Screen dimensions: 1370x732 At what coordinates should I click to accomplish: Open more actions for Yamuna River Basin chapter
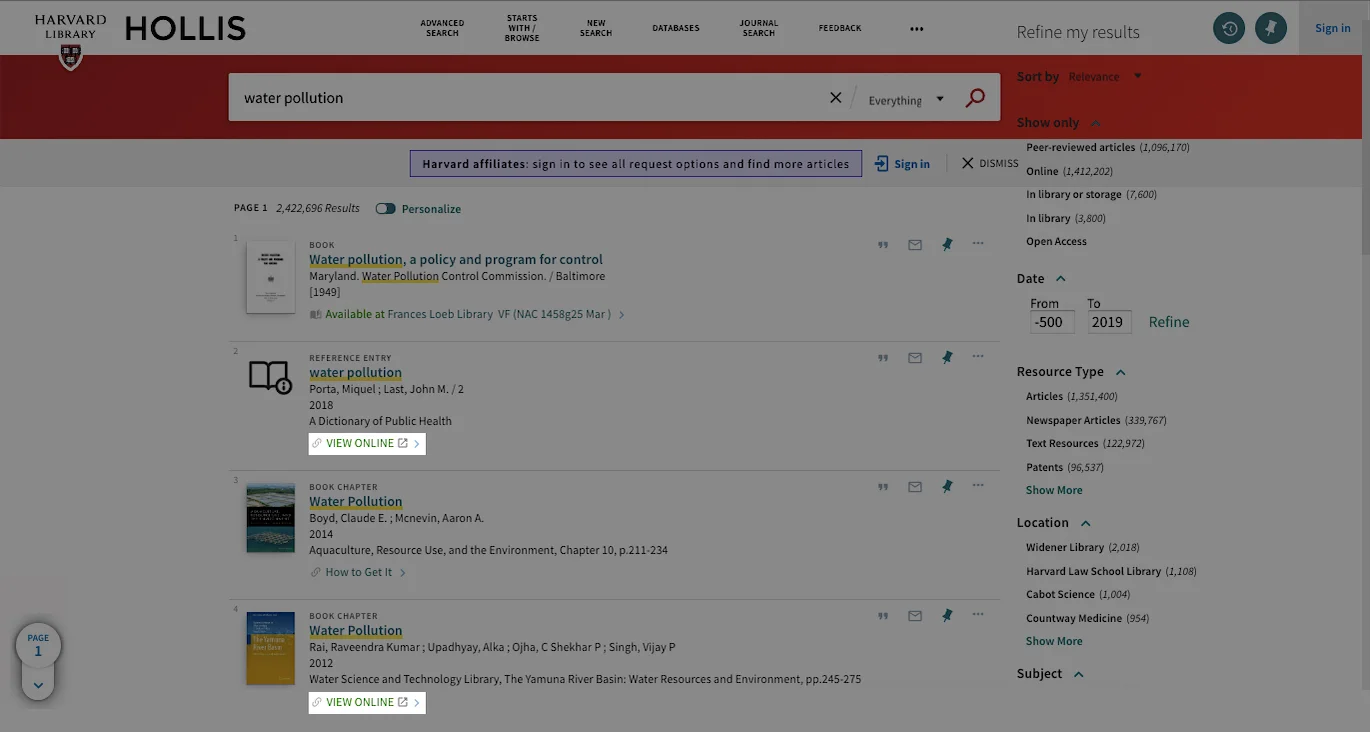coord(978,615)
